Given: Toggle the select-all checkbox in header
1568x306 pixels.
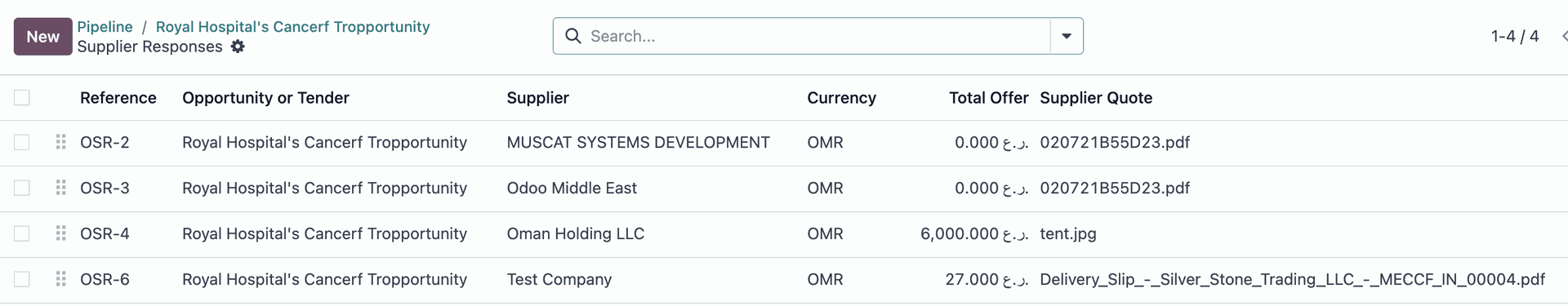Looking at the screenshot, I should point(22,98).
